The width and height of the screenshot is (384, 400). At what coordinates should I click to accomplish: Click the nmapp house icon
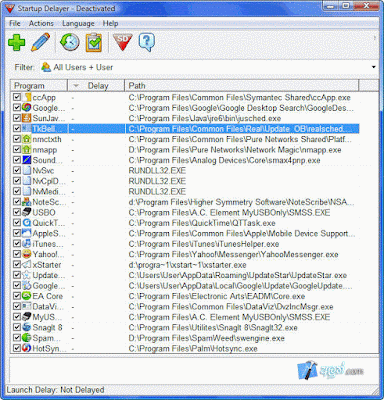27,150
